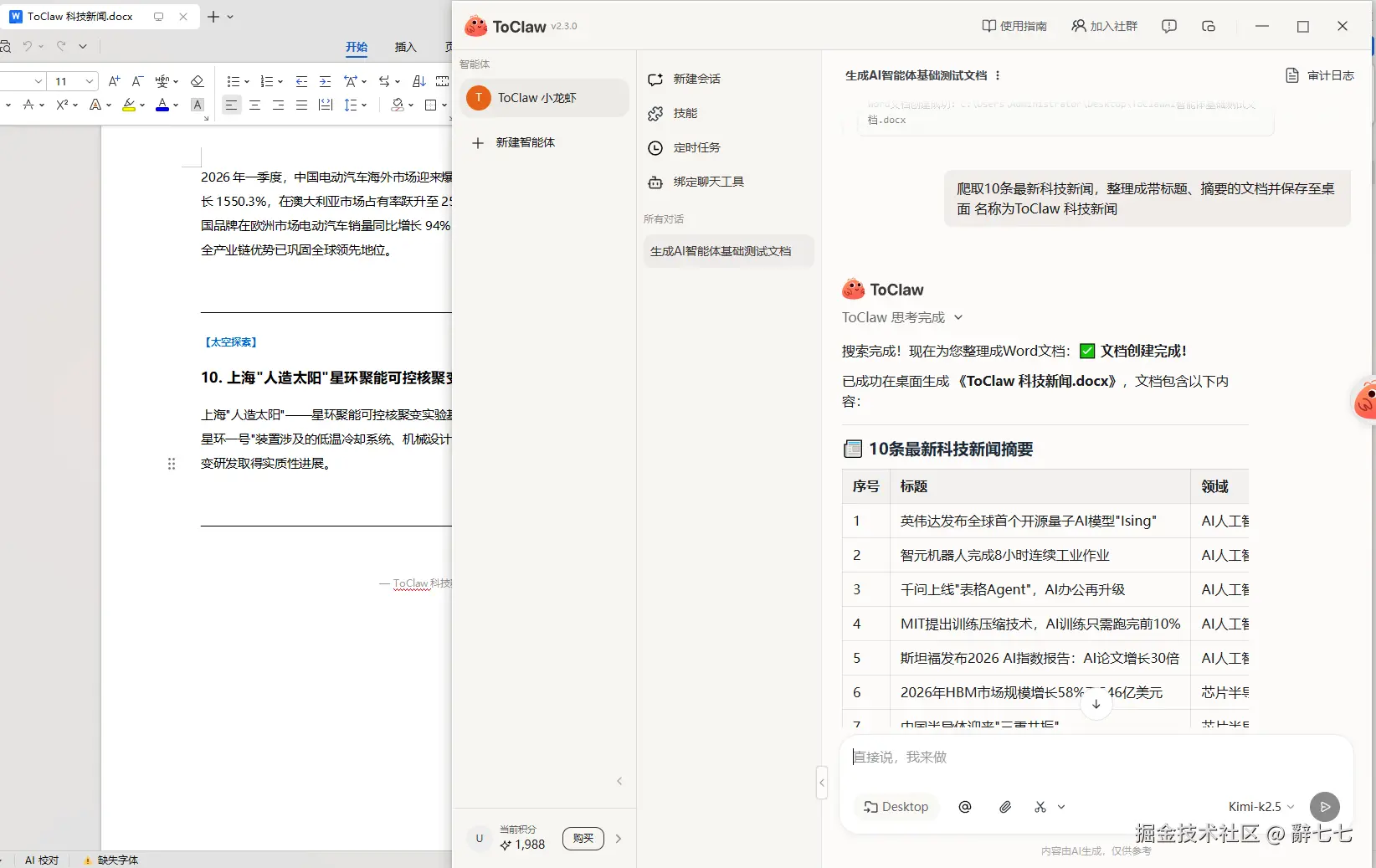Click 加入社群 in title bar
This screenshot has width=1376, height=868.
[1105, 27]
